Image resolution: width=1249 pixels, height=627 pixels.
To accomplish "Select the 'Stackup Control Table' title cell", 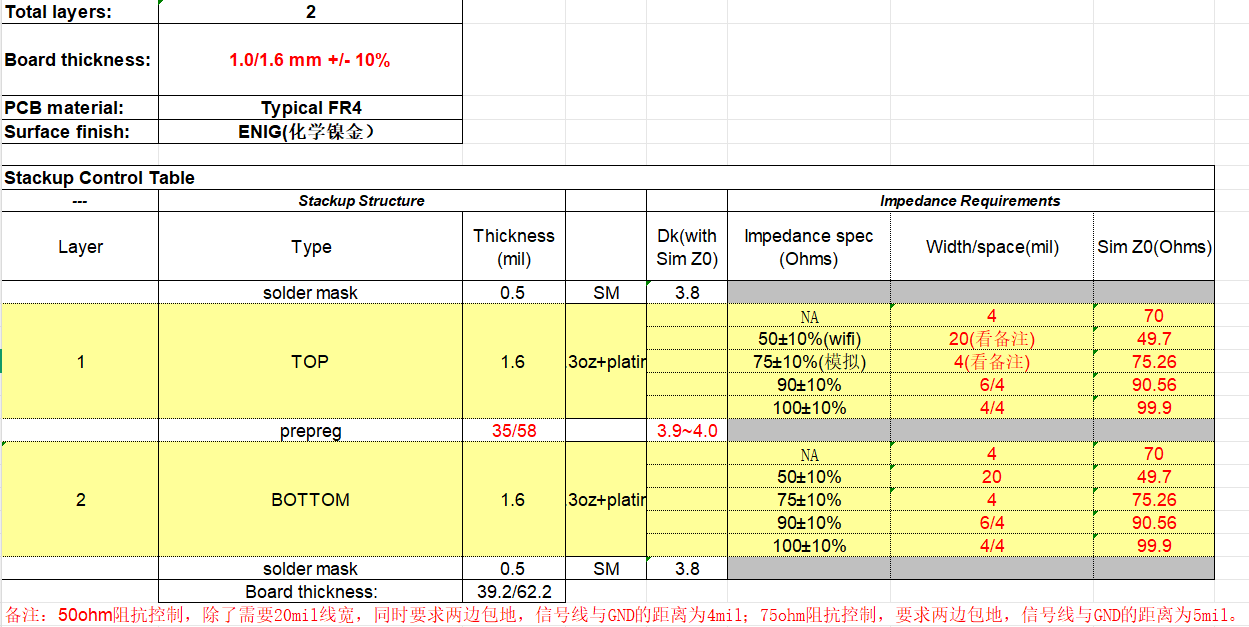I will [x=100, y=178].
